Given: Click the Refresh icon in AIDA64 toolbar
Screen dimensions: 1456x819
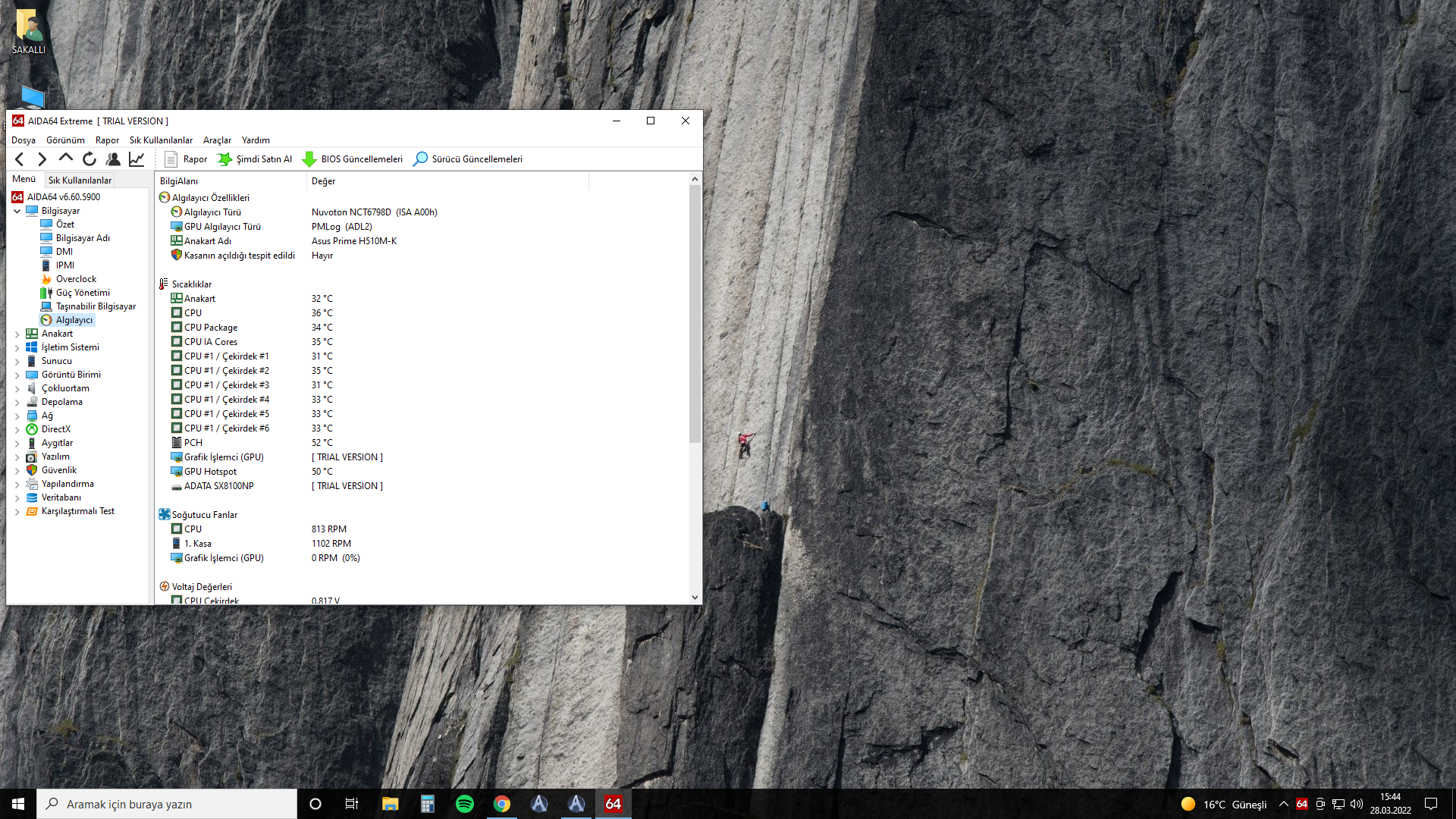Looking at the screenshot, I should click(89, 159).
